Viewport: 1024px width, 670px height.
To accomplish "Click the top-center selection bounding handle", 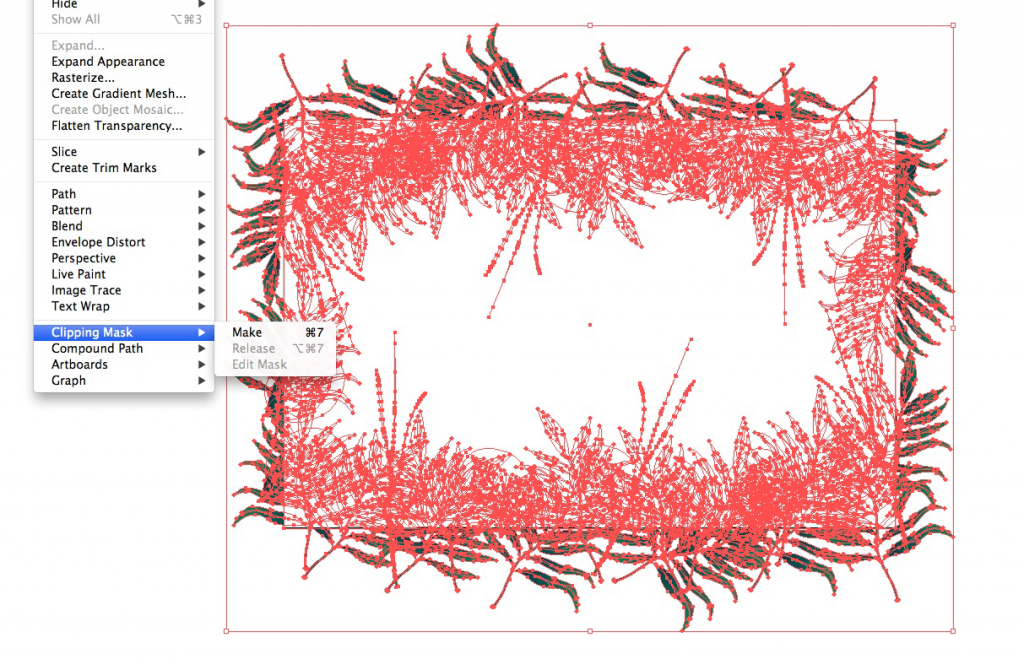I will point(590,25).
